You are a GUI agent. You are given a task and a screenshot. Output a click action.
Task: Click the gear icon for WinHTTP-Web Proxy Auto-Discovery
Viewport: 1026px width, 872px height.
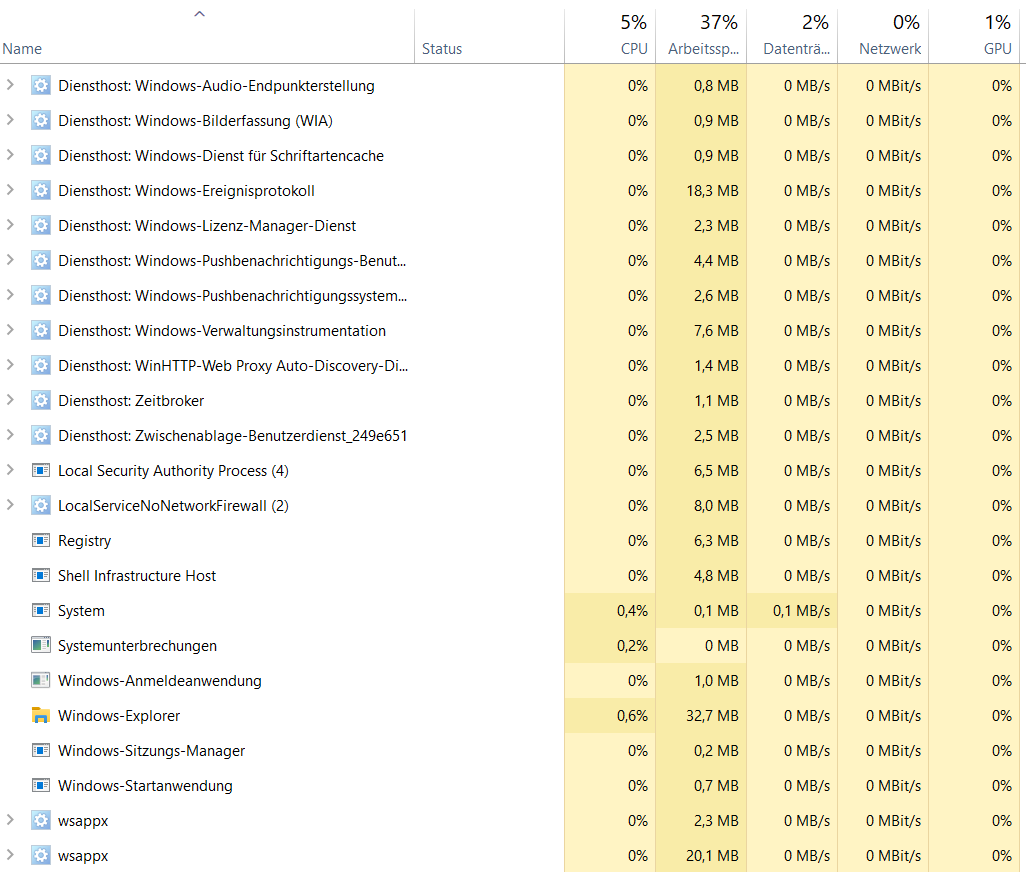coord(41,366)
